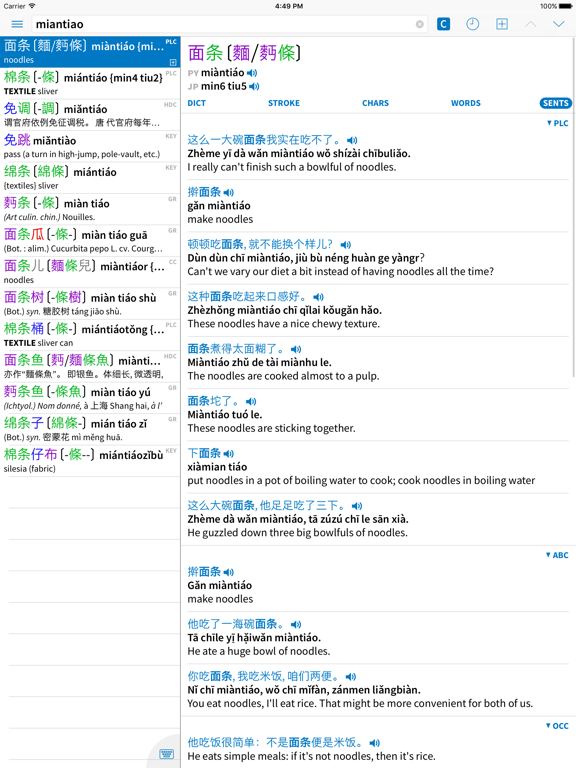This screenshot has height=768, width=576.
Task: Play audio for first 擀面条 in PLC
Action: coord(229,192)
